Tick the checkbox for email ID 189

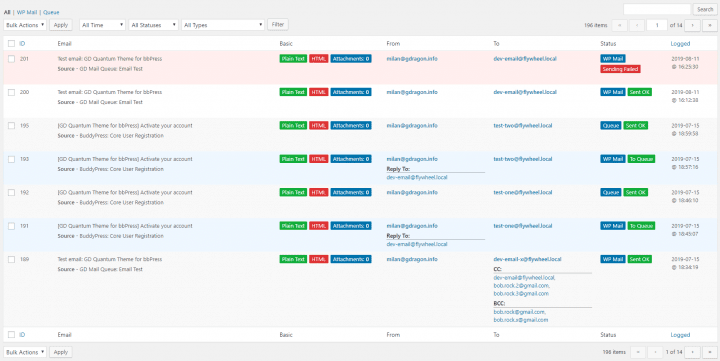click(x=11, y=259)
